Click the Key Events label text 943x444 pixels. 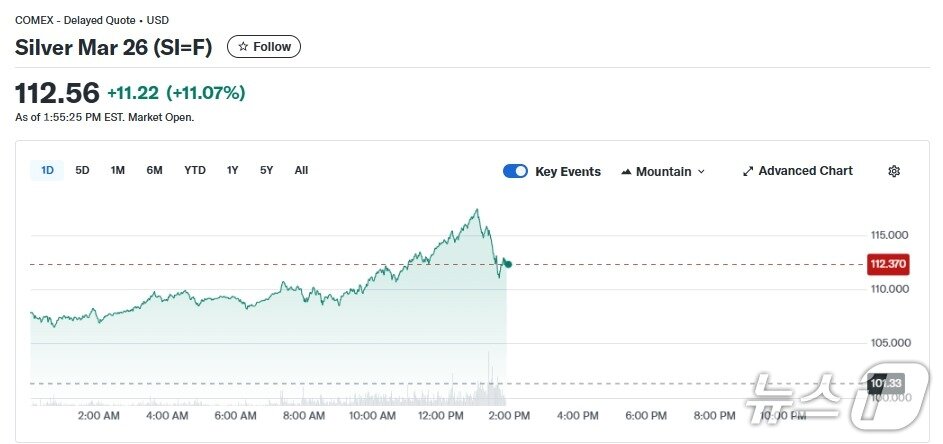click(x=568, y=171)
